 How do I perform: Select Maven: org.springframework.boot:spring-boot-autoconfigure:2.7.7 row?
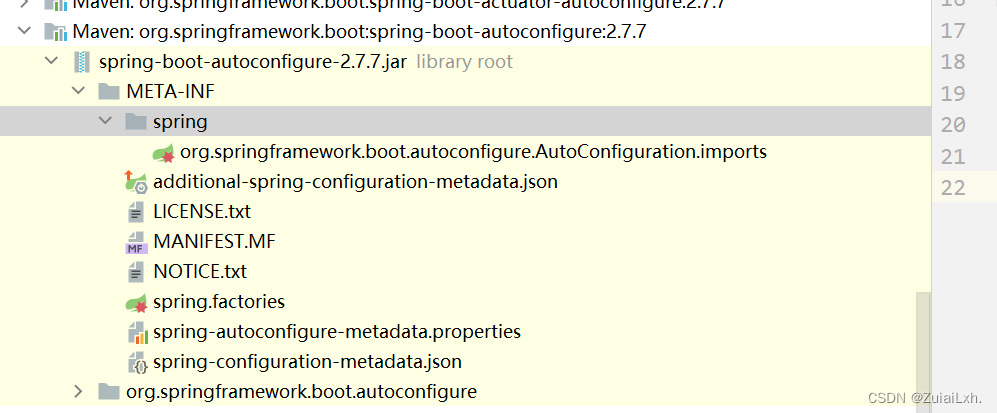[x=465, y=31]
